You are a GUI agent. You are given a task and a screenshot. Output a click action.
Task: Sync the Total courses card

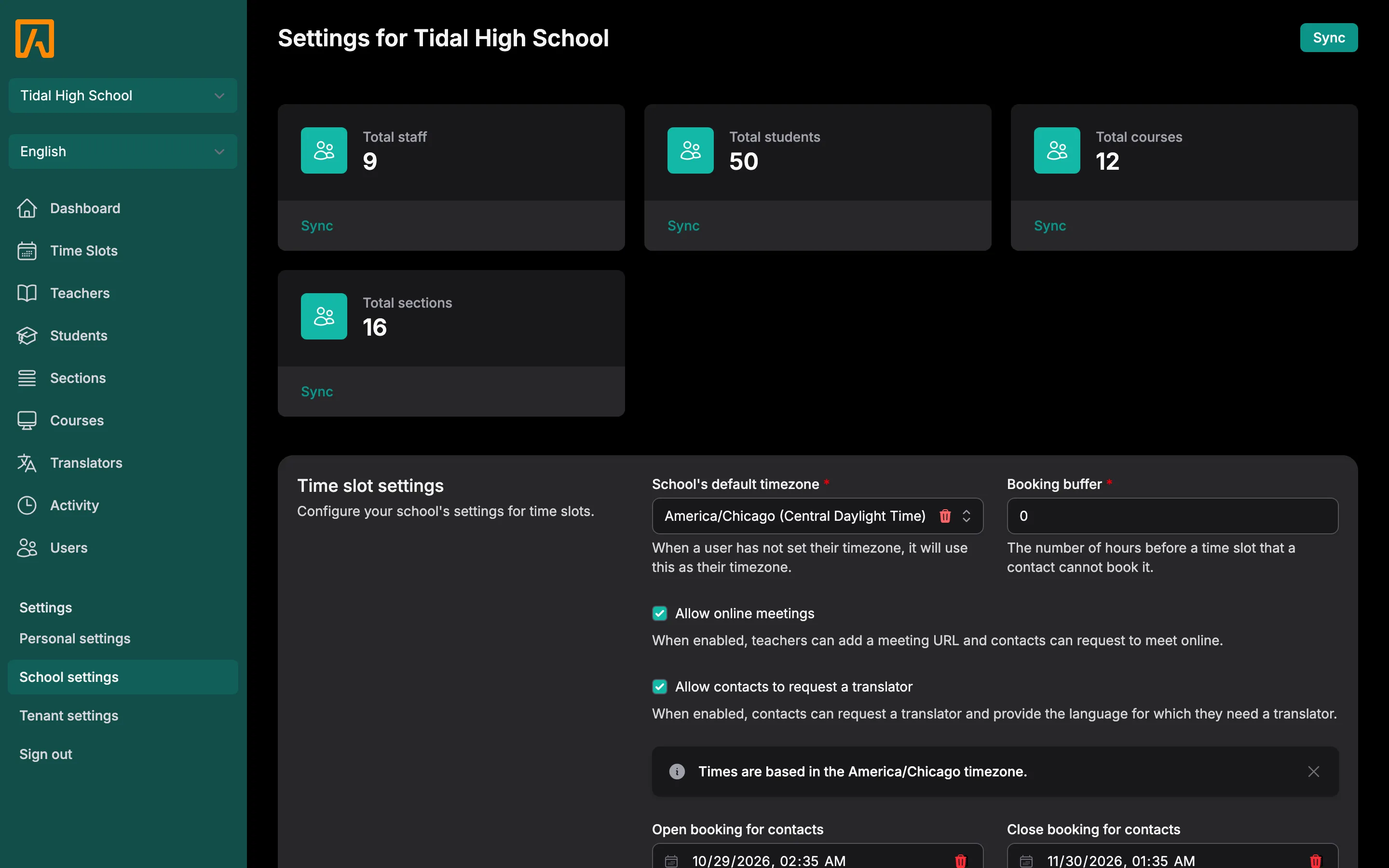pyautogui.click(x=1050, y=226)
